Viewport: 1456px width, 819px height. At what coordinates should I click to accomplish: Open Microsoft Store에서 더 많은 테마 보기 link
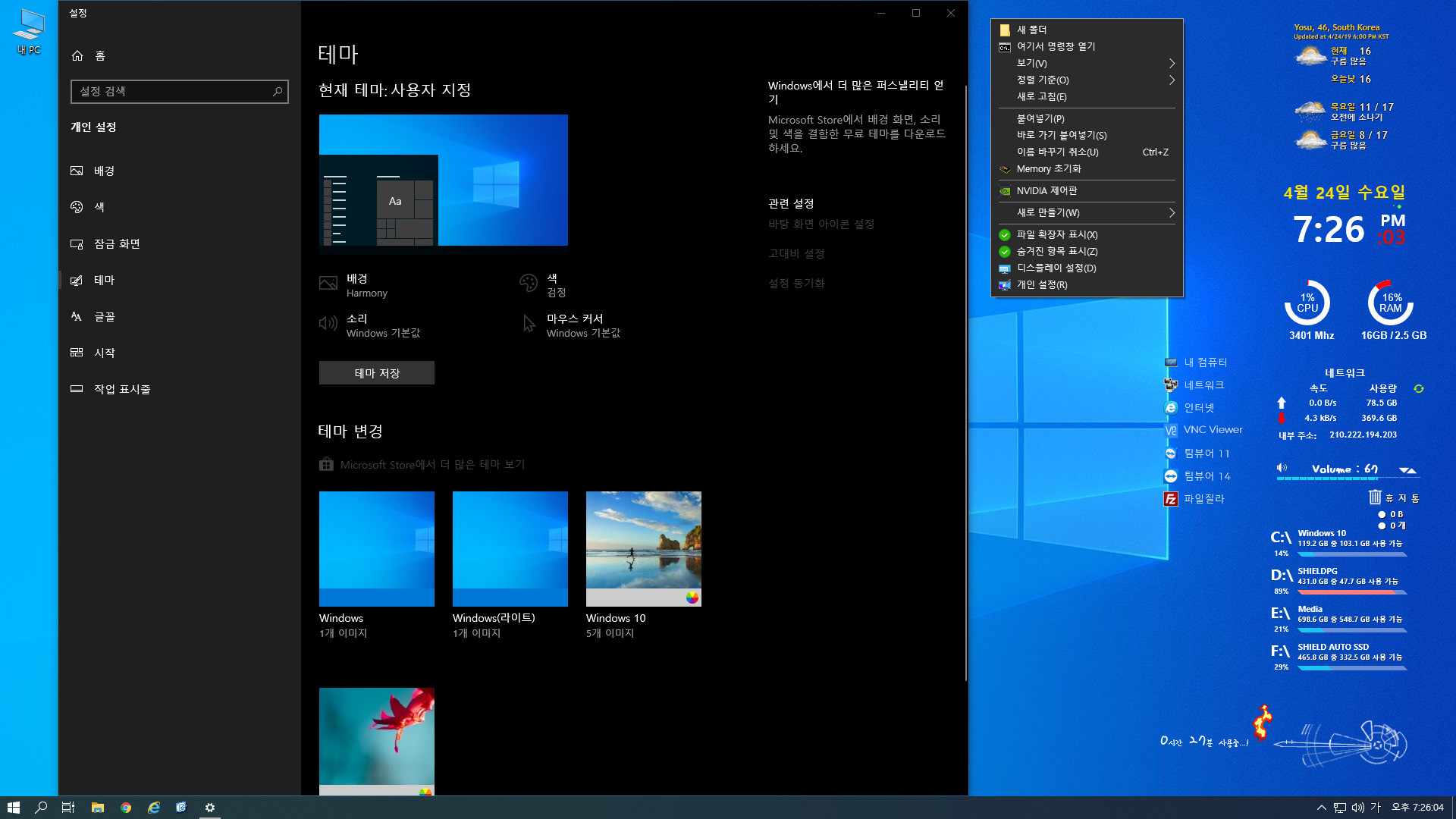pyautogui.click(x=432, y=465)
